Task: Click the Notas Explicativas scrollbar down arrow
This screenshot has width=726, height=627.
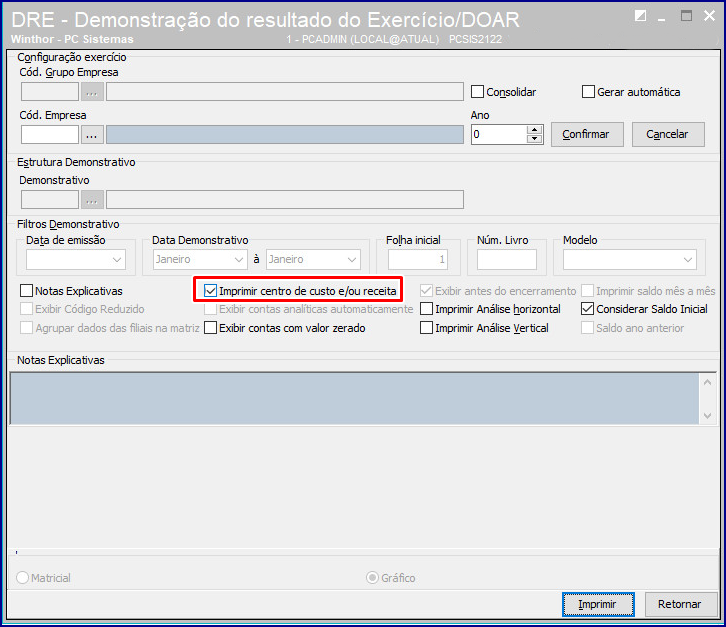Action: click(x=707, y=415)
